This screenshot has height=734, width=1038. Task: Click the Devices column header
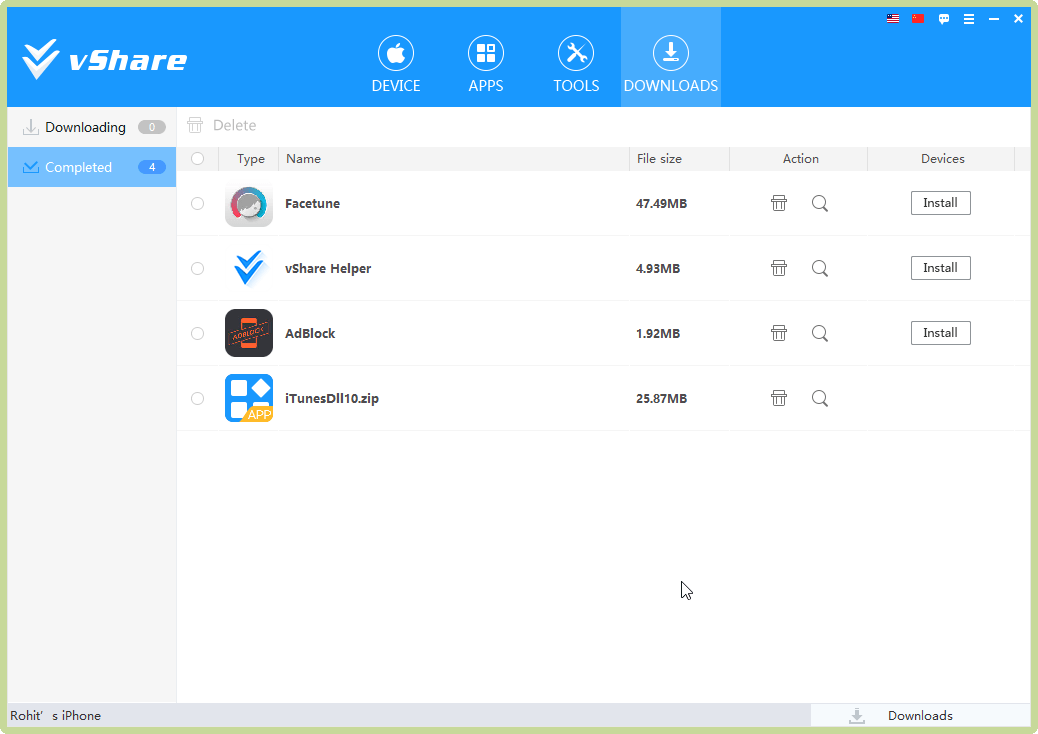coord(942,159)
